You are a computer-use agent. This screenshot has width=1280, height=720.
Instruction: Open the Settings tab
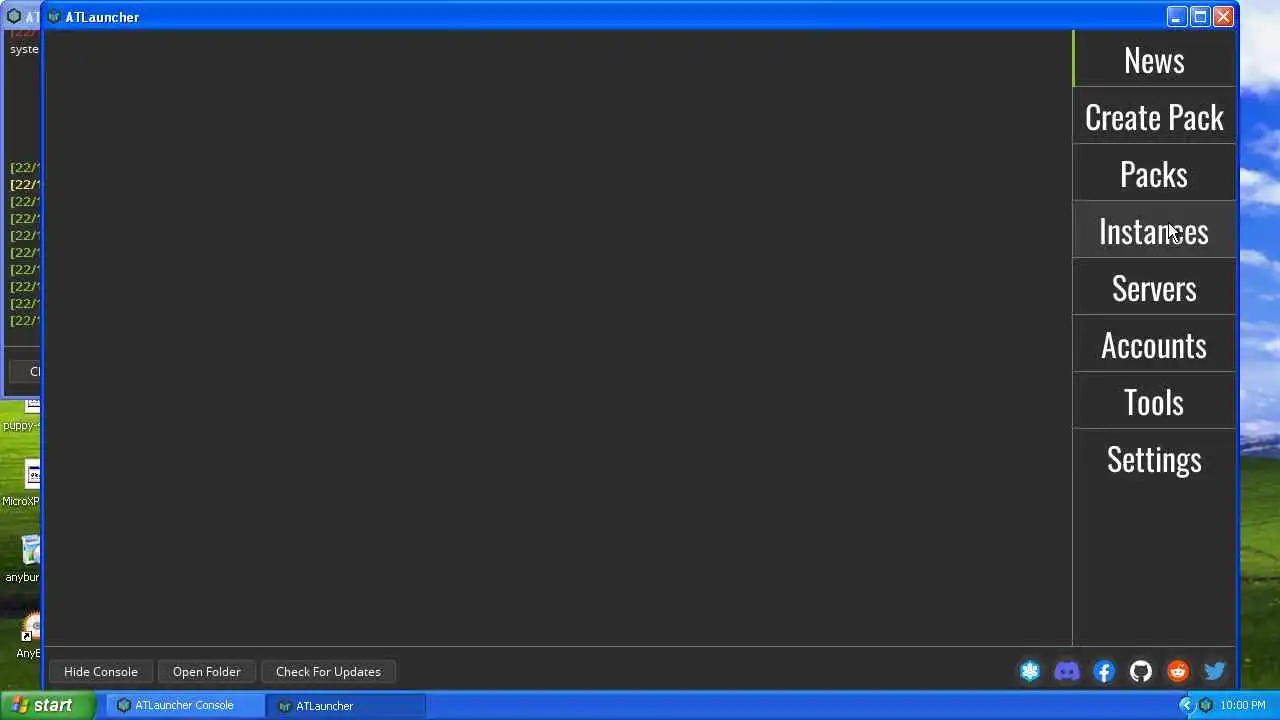point(1154,459)
